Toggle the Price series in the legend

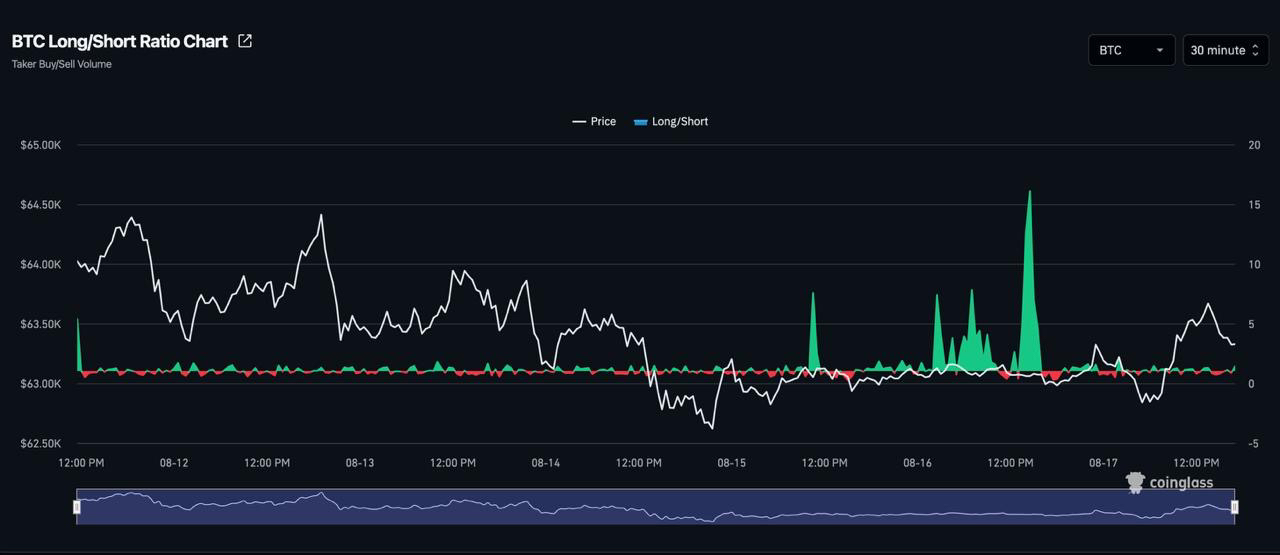coord(594,121)
